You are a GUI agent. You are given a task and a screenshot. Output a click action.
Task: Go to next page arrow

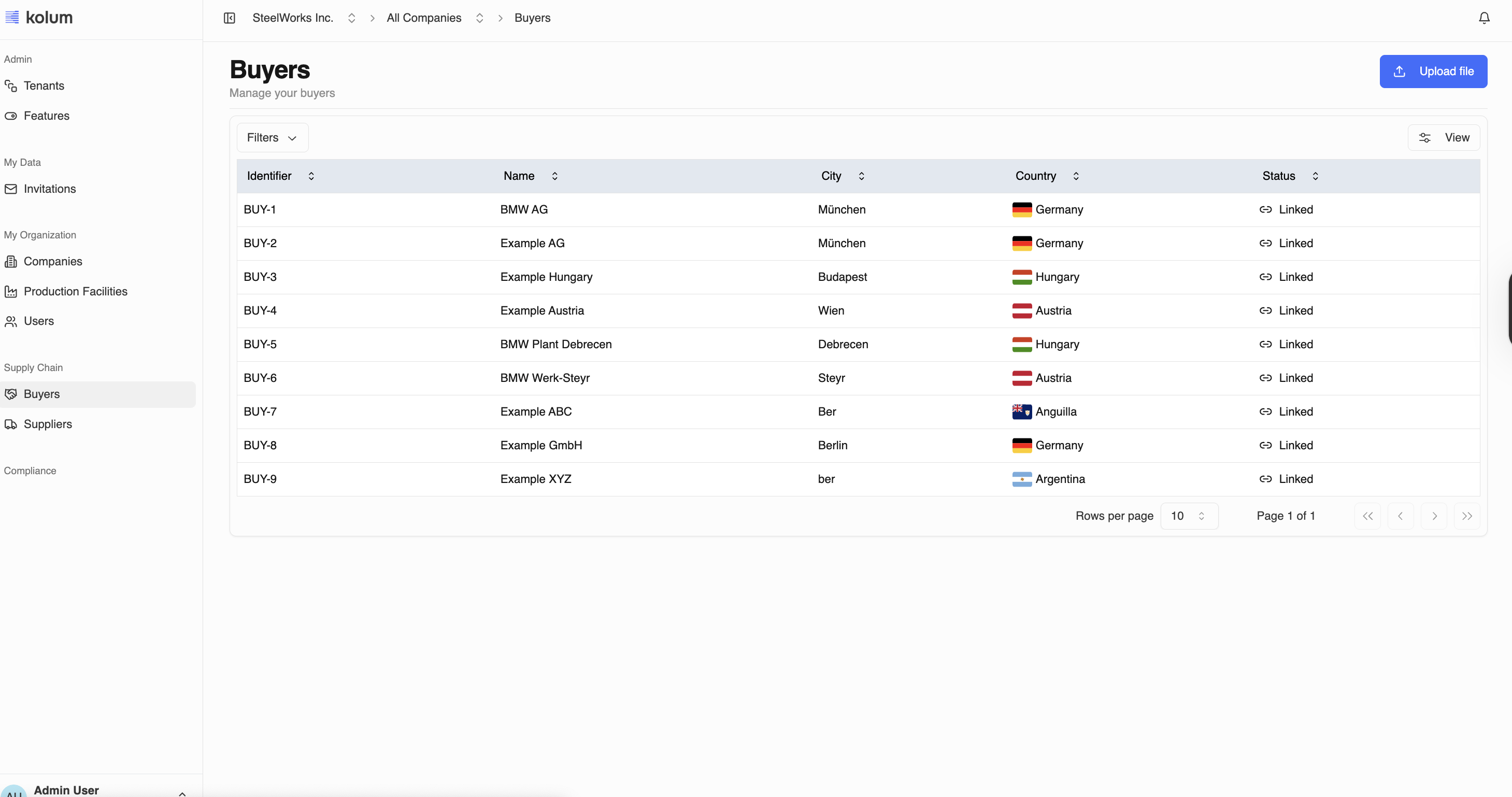1433,516
